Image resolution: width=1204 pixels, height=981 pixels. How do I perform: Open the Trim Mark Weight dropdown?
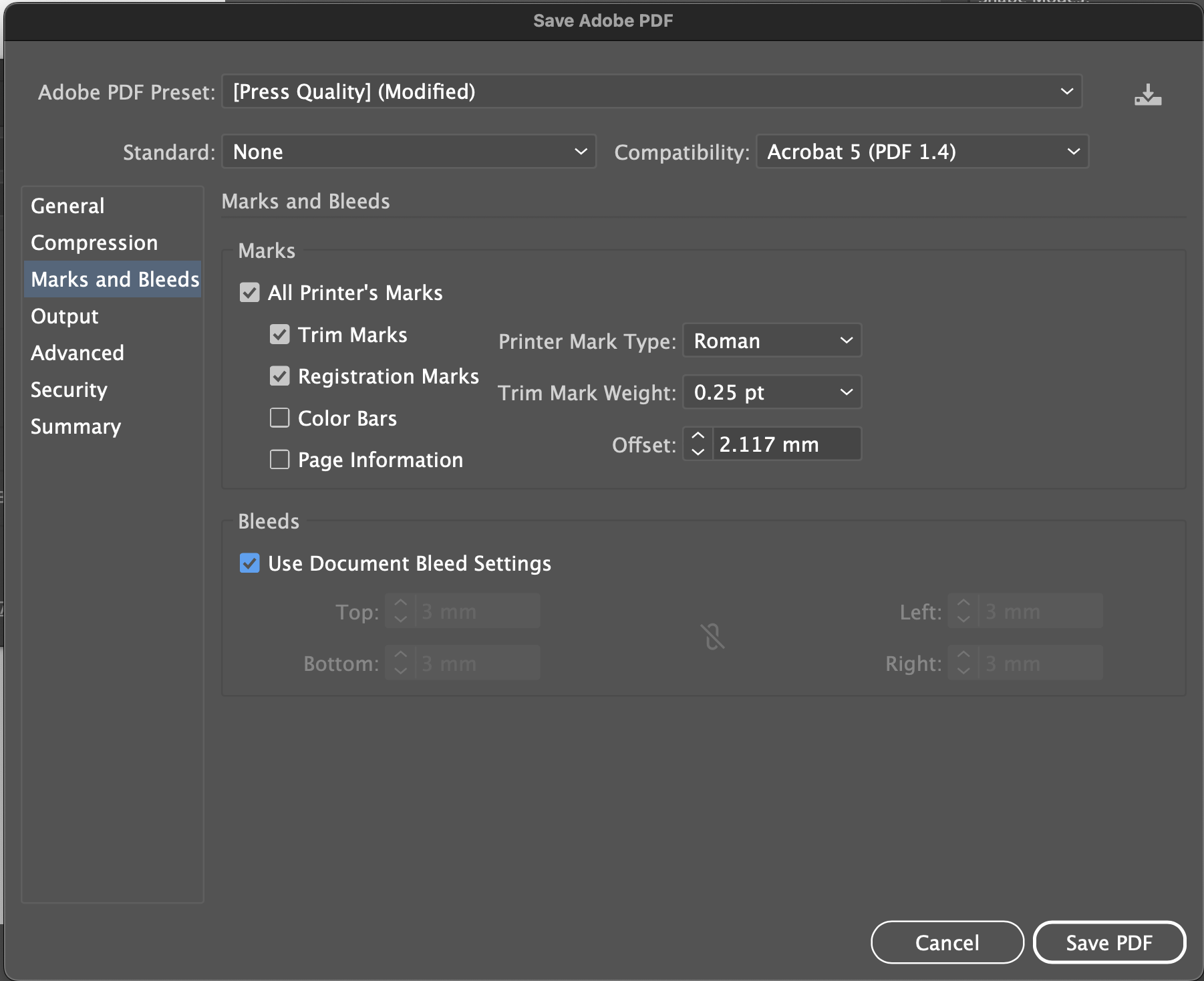[x=771, y=392]
